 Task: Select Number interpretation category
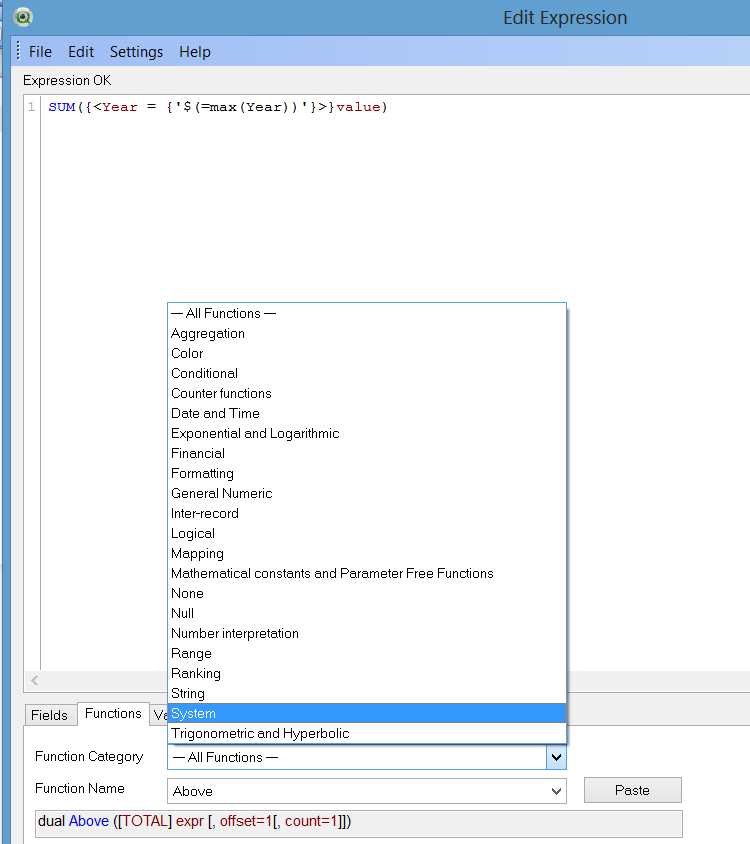[x=367, y=633]
